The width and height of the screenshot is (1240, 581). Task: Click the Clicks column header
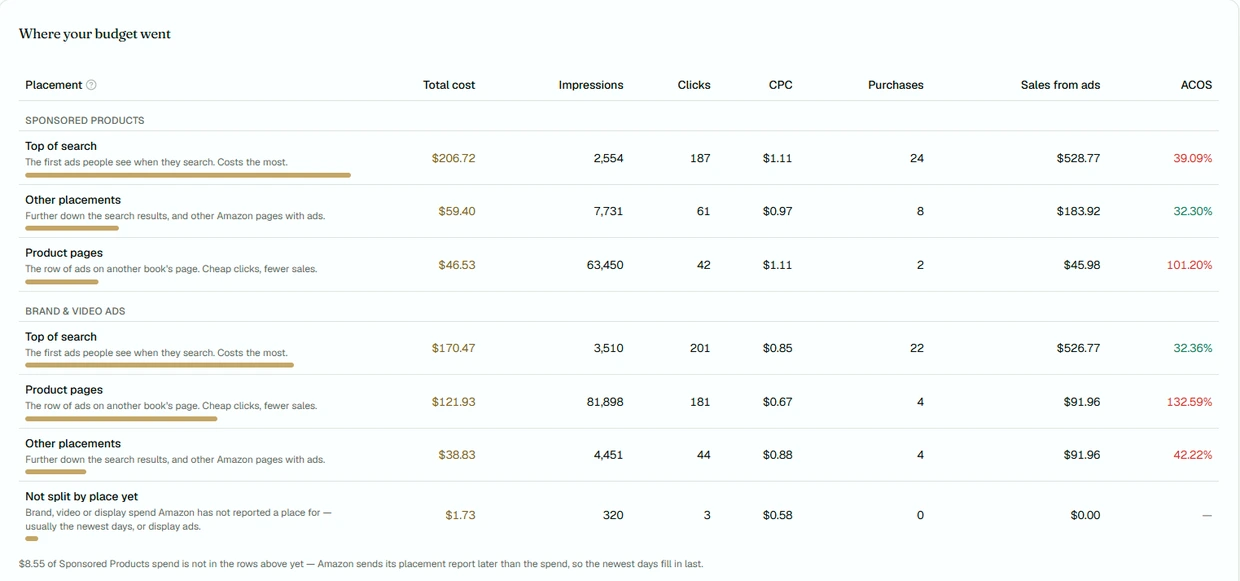(694, 85)
